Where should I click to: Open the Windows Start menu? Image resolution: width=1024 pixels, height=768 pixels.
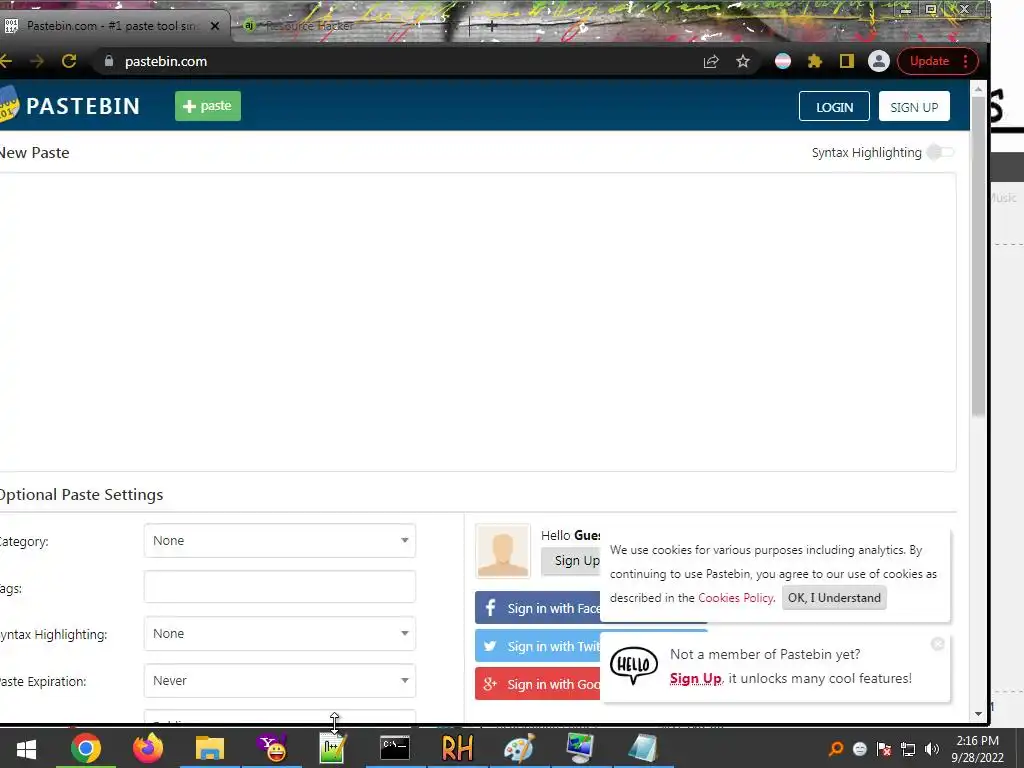point(26,748)
